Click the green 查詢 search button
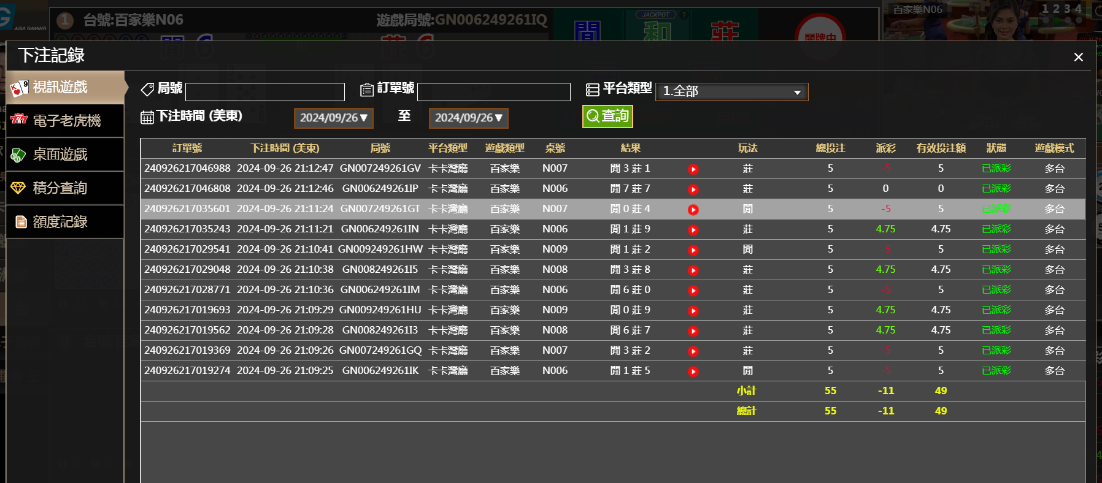The image size is (1102, 483). [608, 117]
